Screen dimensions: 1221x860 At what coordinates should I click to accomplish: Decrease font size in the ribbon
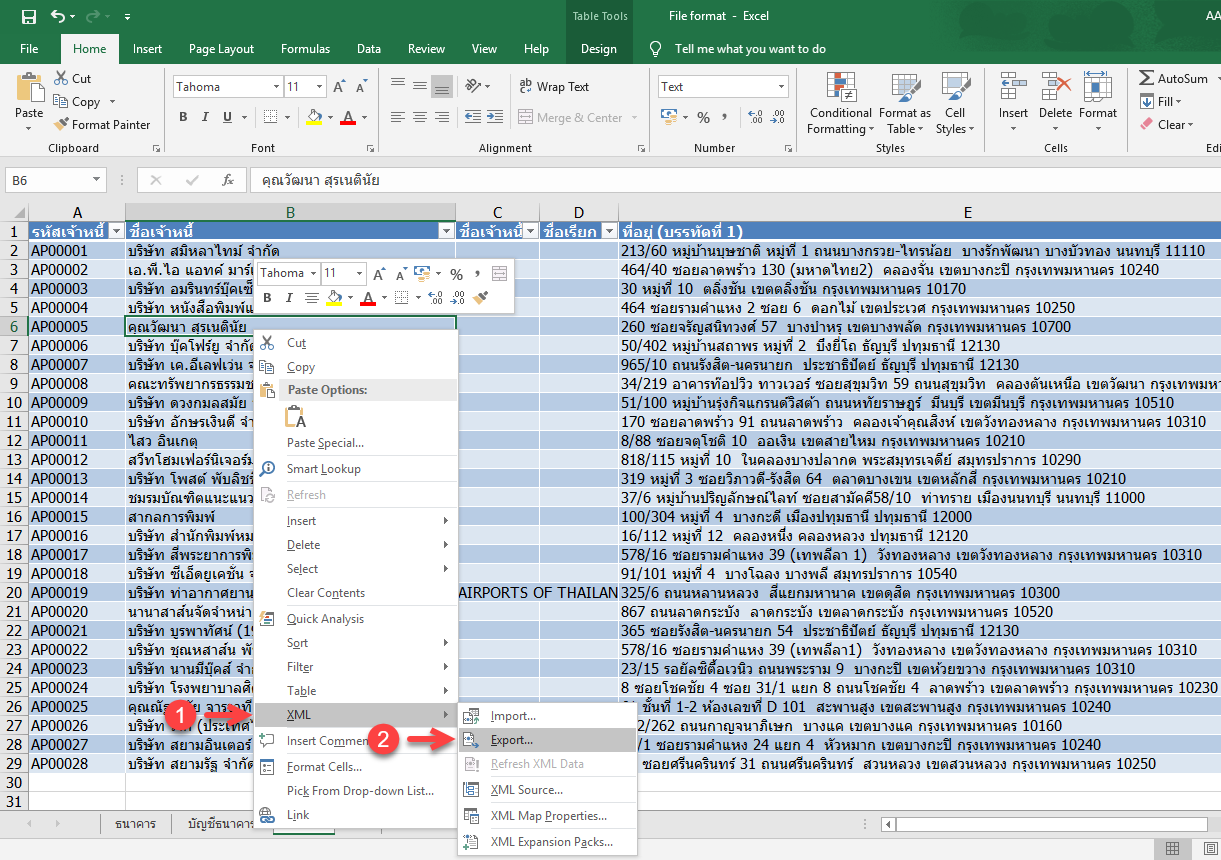coord(364,87)
